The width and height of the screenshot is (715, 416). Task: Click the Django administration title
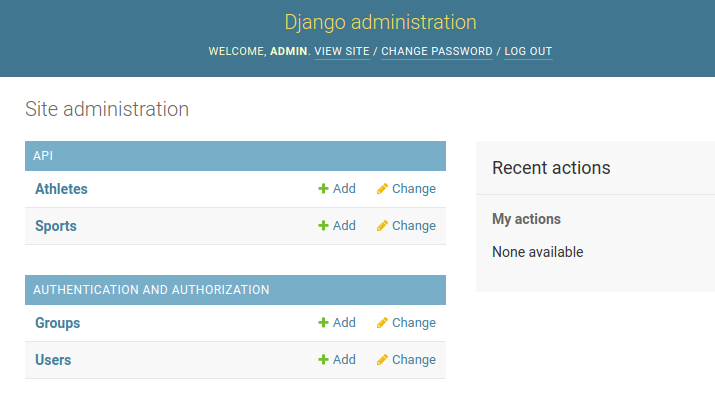pos(380,22)
